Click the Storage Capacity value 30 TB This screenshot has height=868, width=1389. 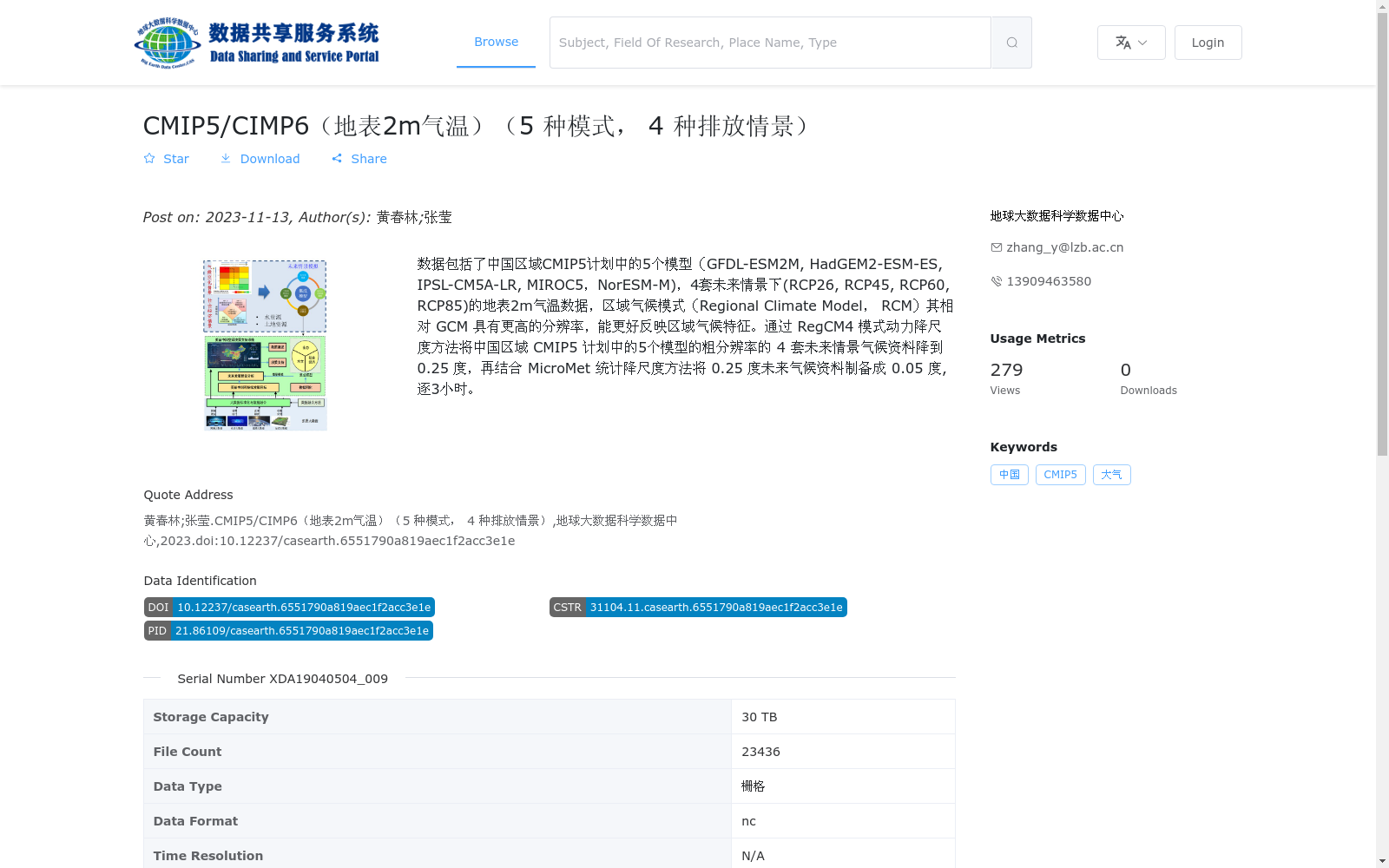tap(760, 717)
